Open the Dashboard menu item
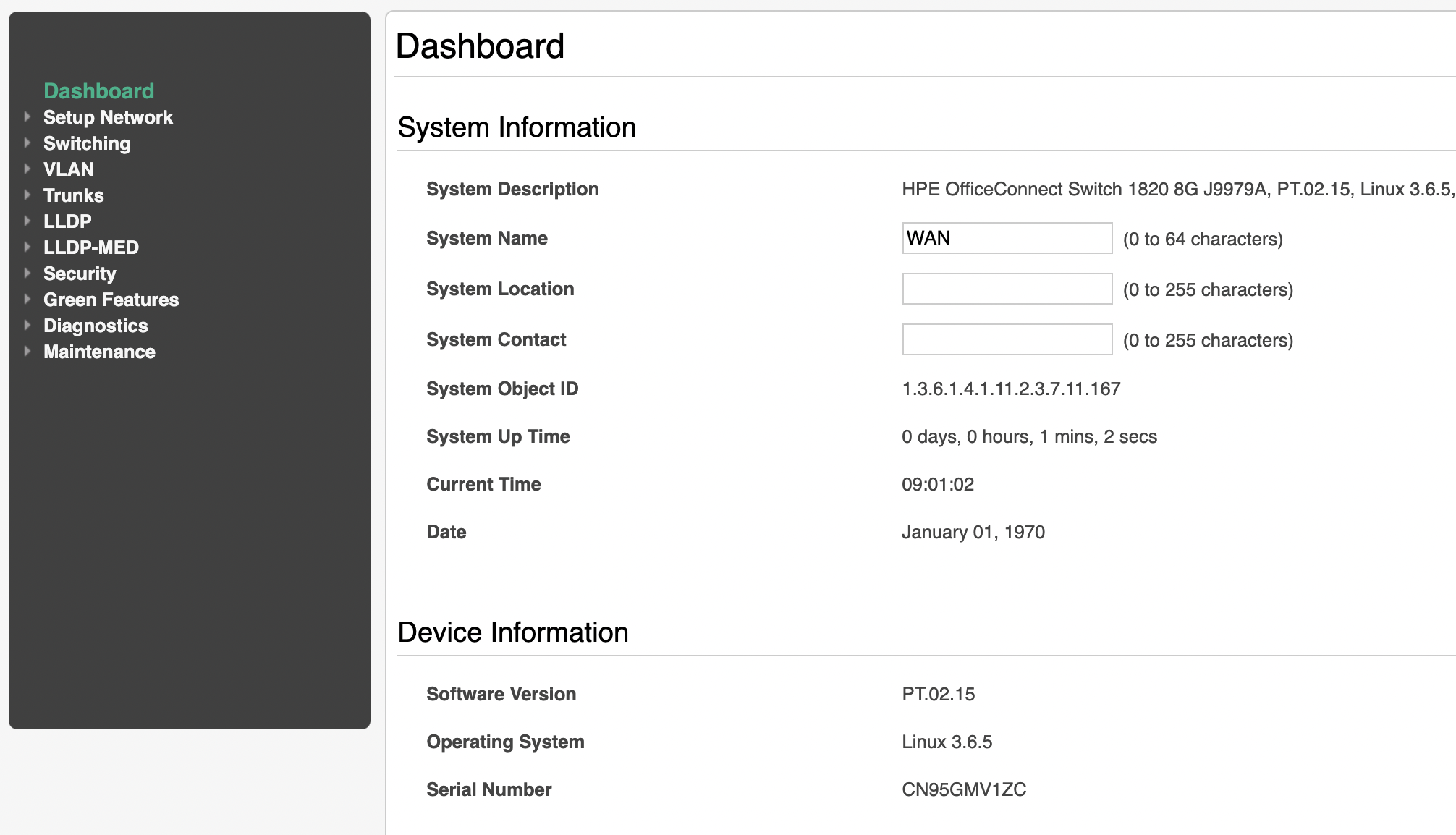The image size is (1456, 835). 98,91
